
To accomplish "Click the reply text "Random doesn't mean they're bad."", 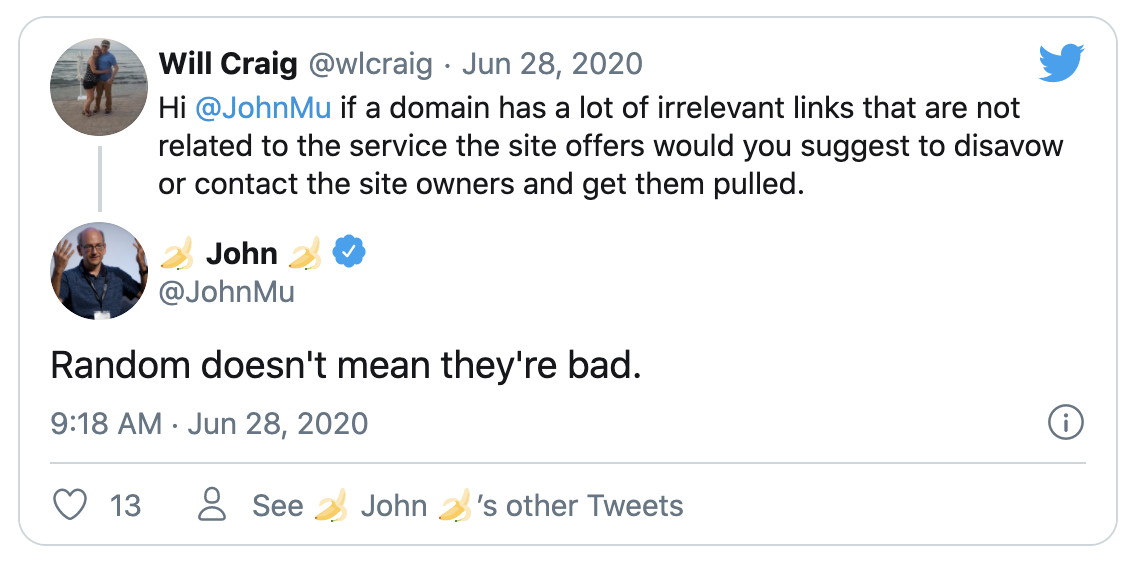I will (x=346, y=366).
